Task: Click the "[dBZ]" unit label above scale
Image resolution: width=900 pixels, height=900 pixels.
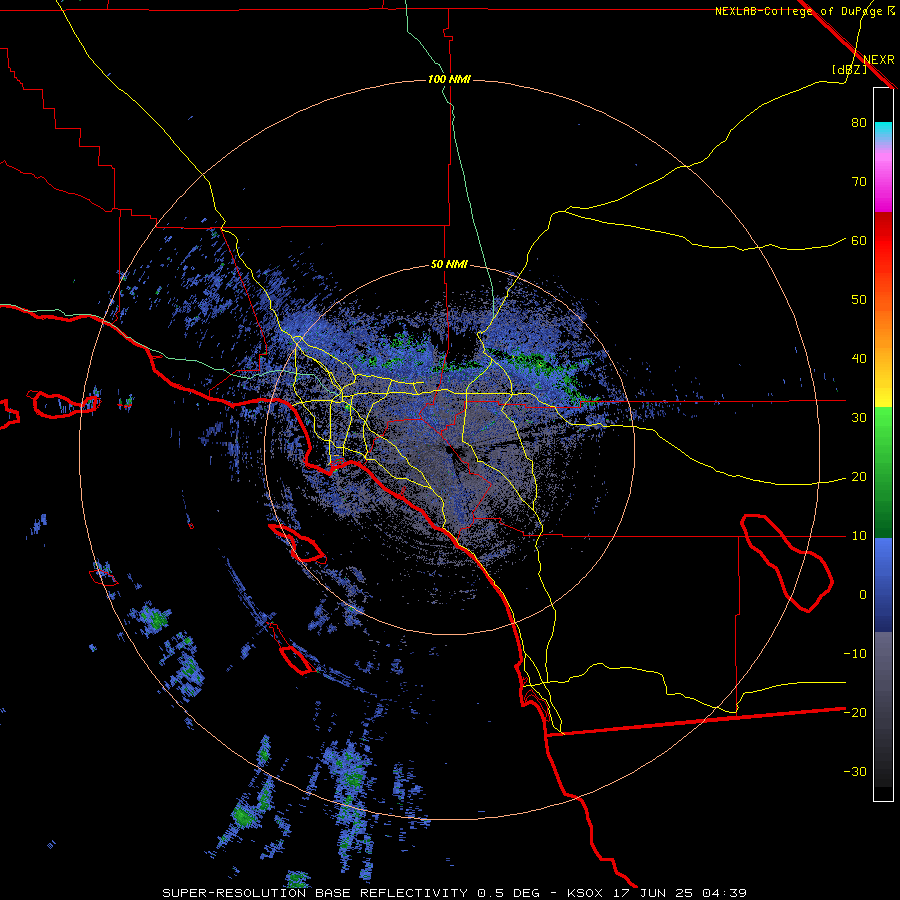Action: 849,70
